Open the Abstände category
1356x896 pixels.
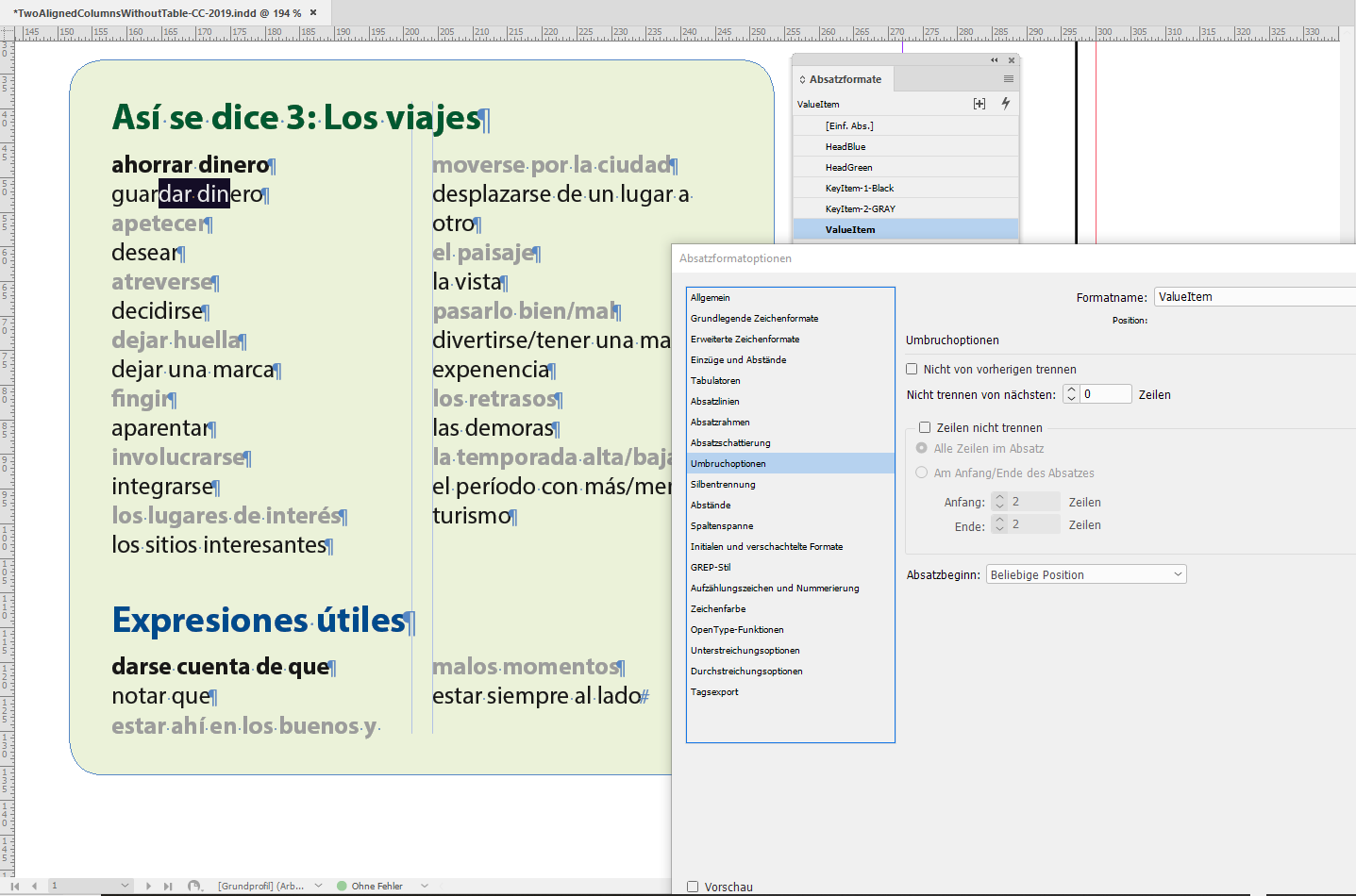click(x=791, y=505)
